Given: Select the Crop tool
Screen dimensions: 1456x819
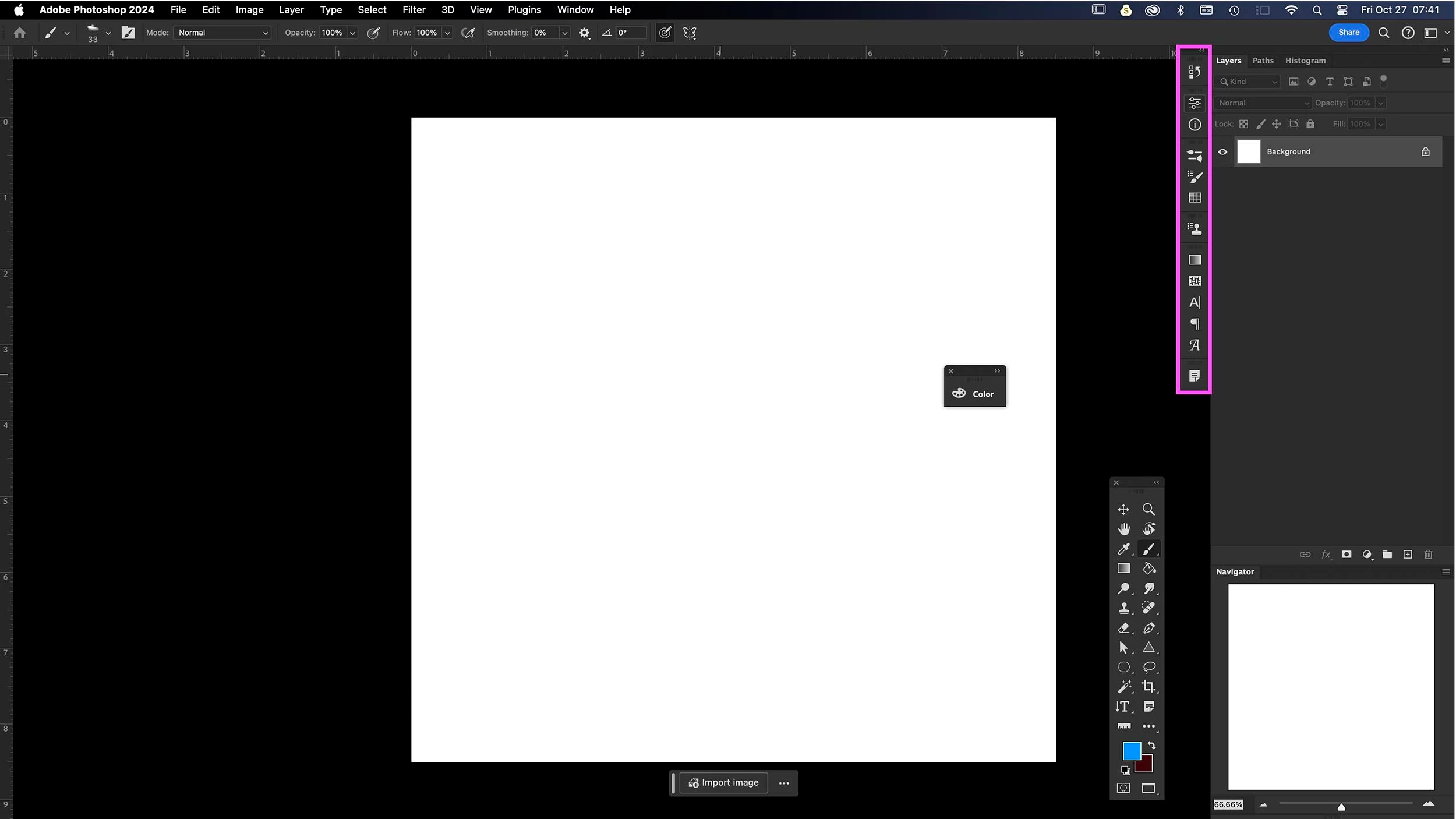Looking at the screenshot, I should (1148, 687).
